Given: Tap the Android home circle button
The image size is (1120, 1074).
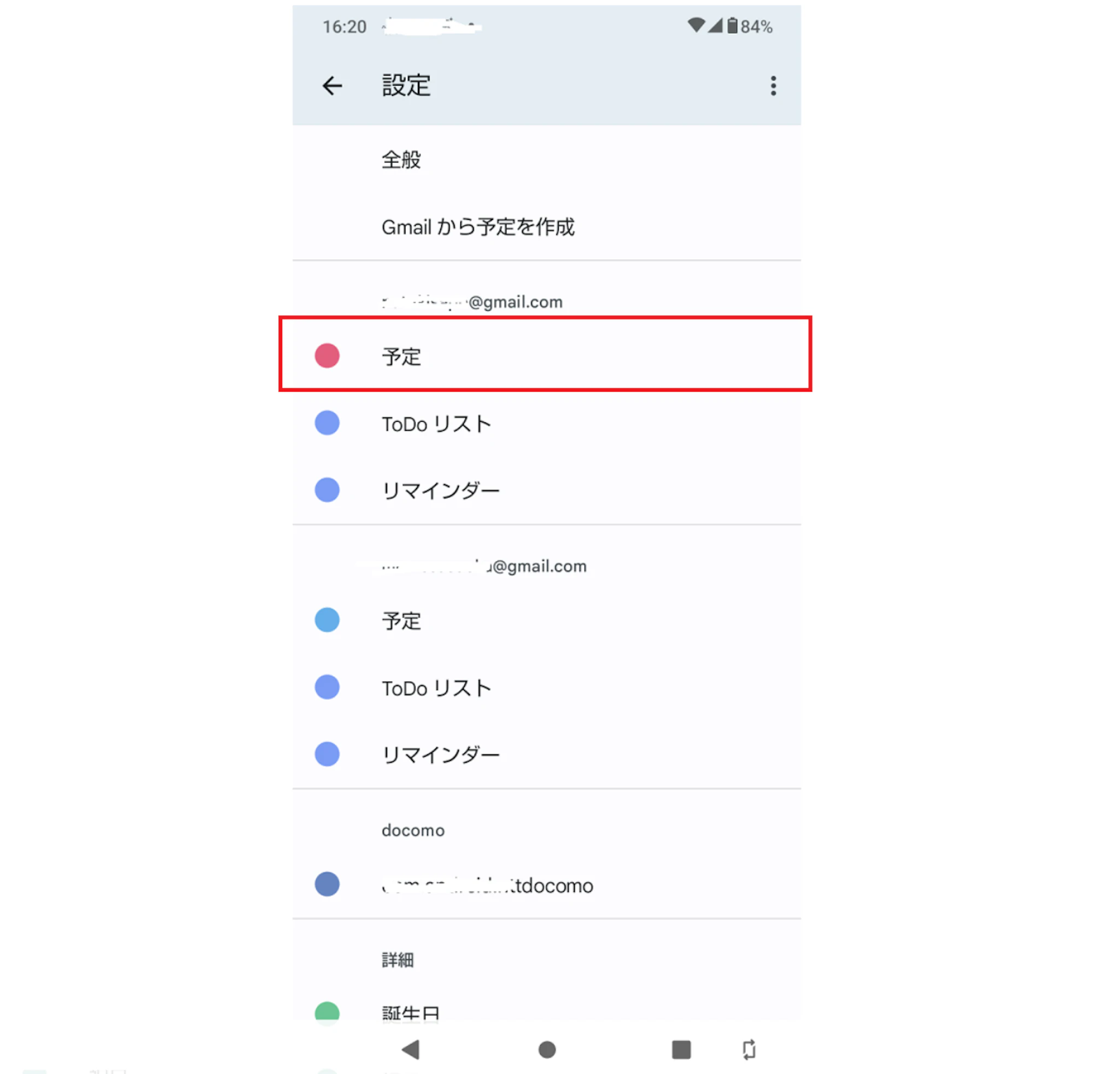Looking at the screenshot, I should (x=547, y=1049).
